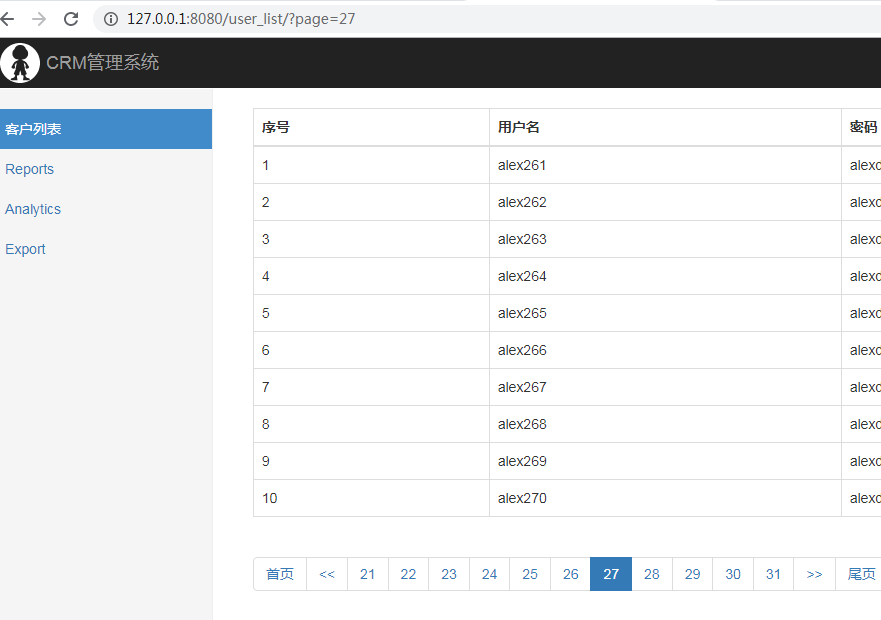Open Analytics in the sidebar

[x=33, y=209]
